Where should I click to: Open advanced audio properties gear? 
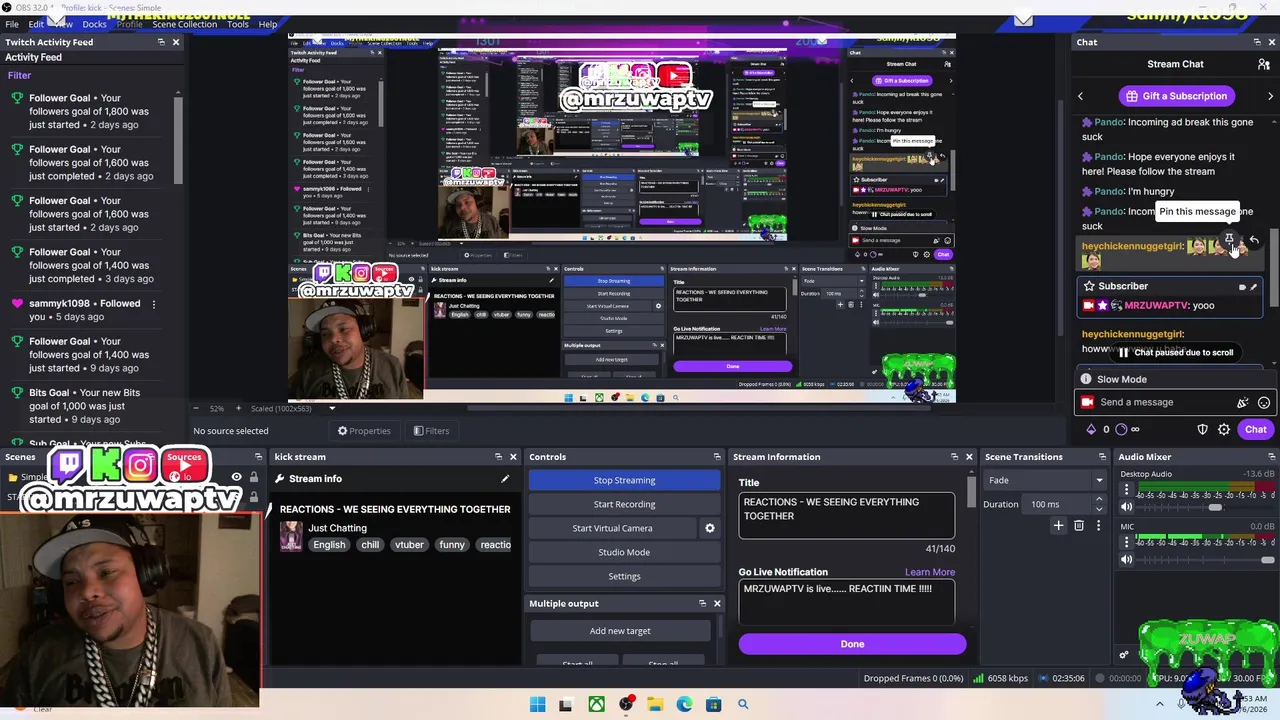(x=1124, y=655)
